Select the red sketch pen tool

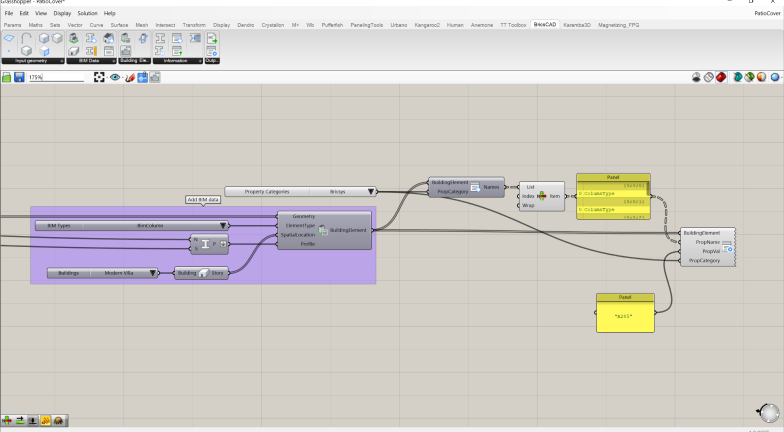130,77
